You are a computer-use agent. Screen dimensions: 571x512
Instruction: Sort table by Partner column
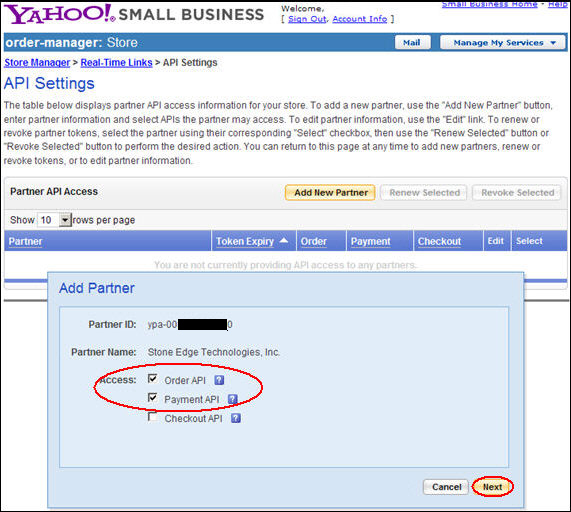click(x=25, y=241)
